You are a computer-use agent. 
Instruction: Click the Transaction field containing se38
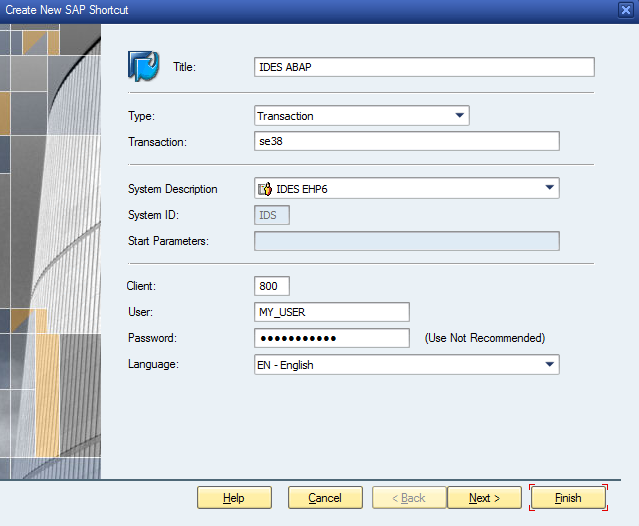[407, 141]
